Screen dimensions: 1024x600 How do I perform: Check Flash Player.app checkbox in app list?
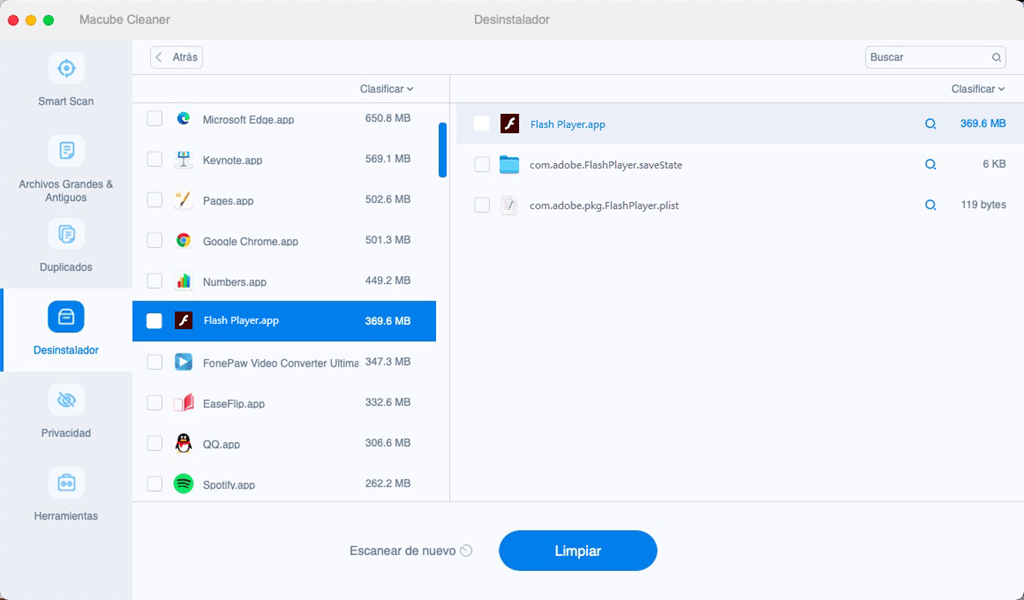pyautogui.click(x=155, y=321)
